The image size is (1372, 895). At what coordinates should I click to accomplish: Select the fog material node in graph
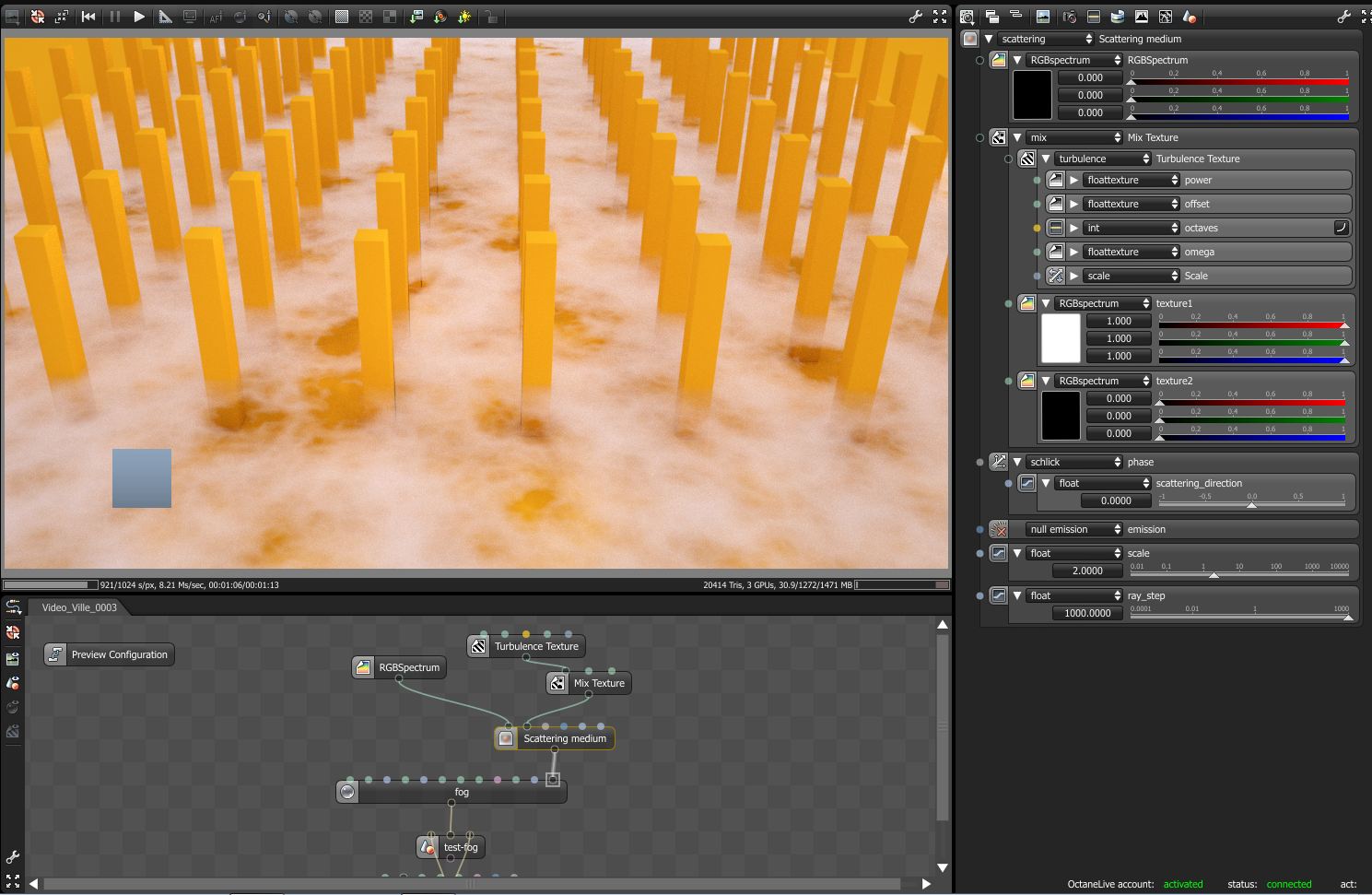[451, 792]
